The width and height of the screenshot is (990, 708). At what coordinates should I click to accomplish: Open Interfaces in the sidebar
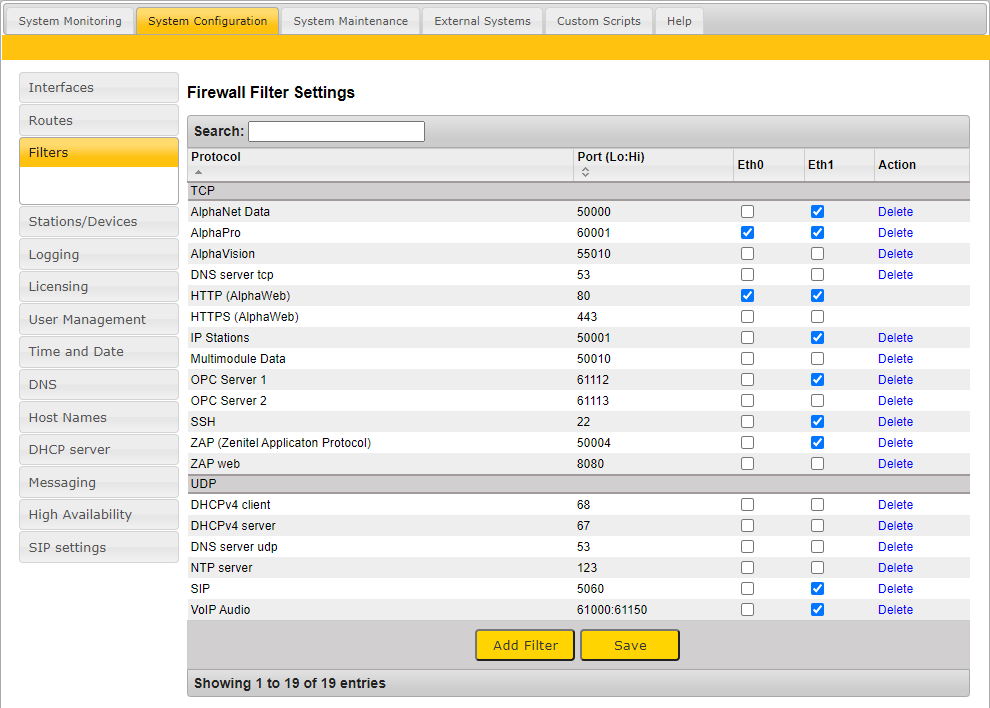click(98, 88)
